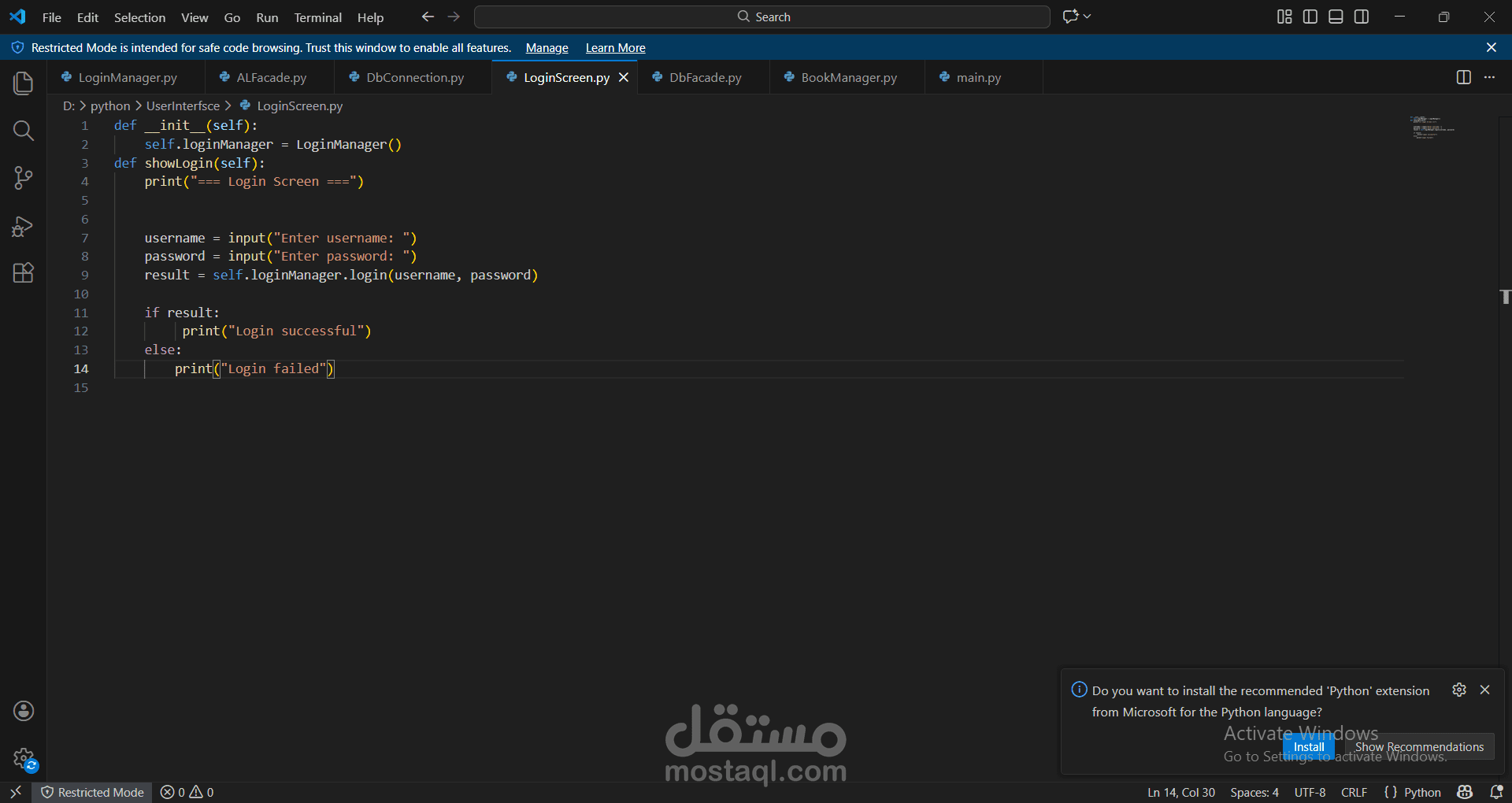The width and height of the screenshot is (1512, 803).
Task: Change encoding via UTF-8
Action: (x=1310, y=792)
